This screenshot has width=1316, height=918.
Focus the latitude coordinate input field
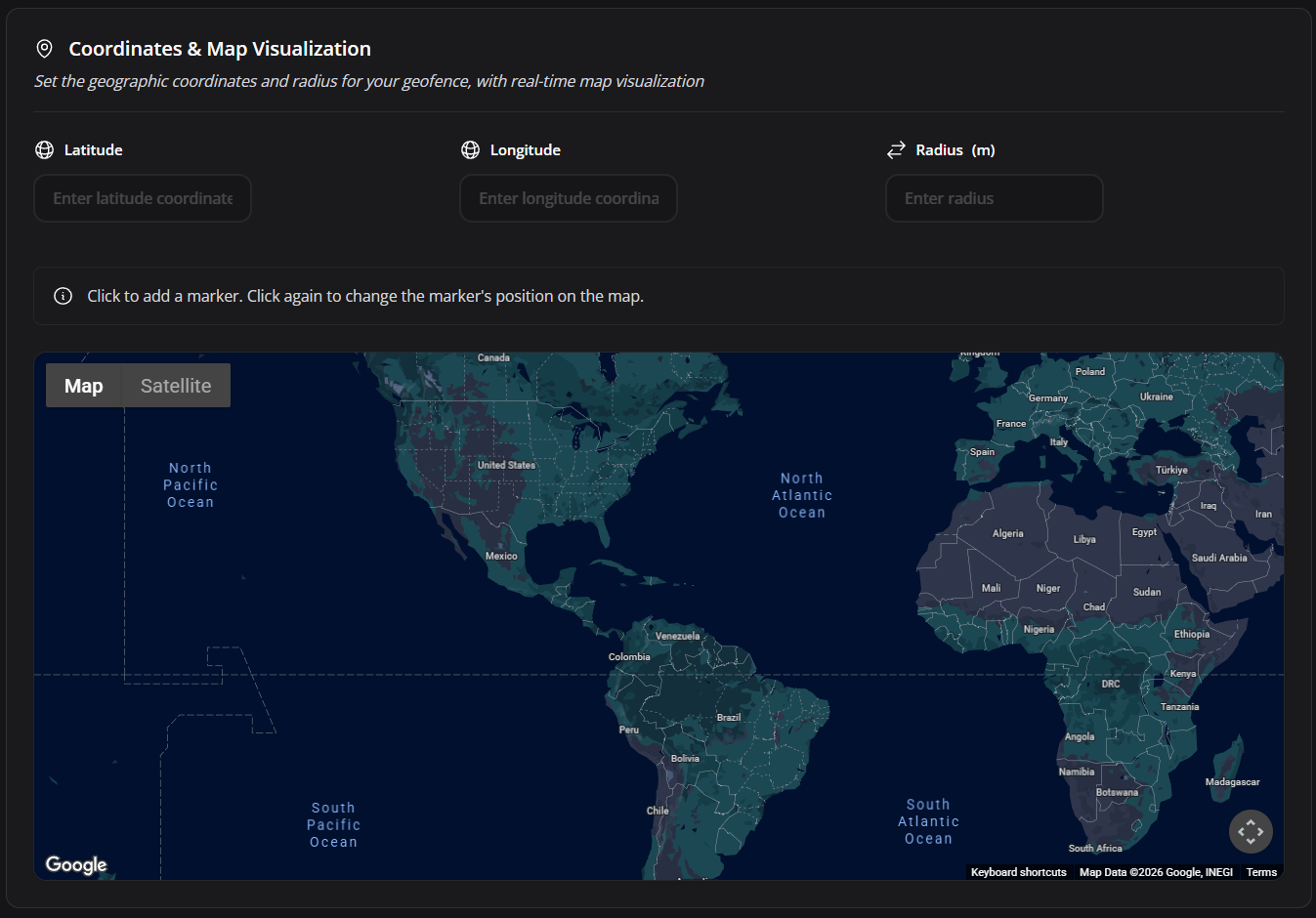(143, 198)
